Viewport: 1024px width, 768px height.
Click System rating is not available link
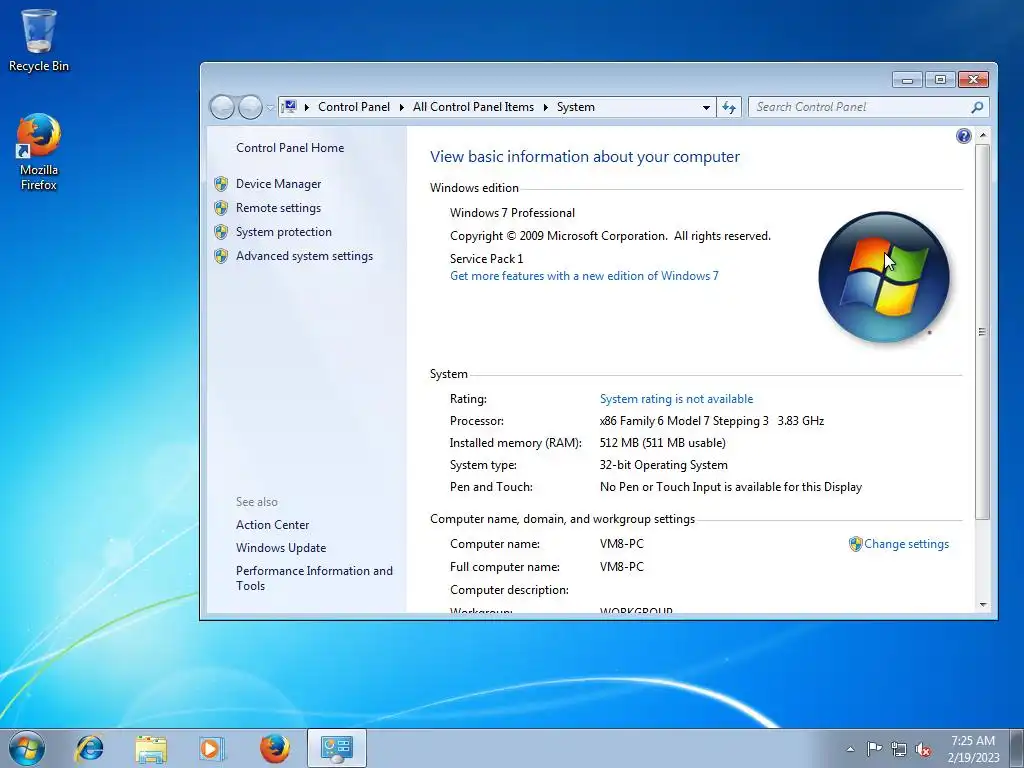(676, 399)
